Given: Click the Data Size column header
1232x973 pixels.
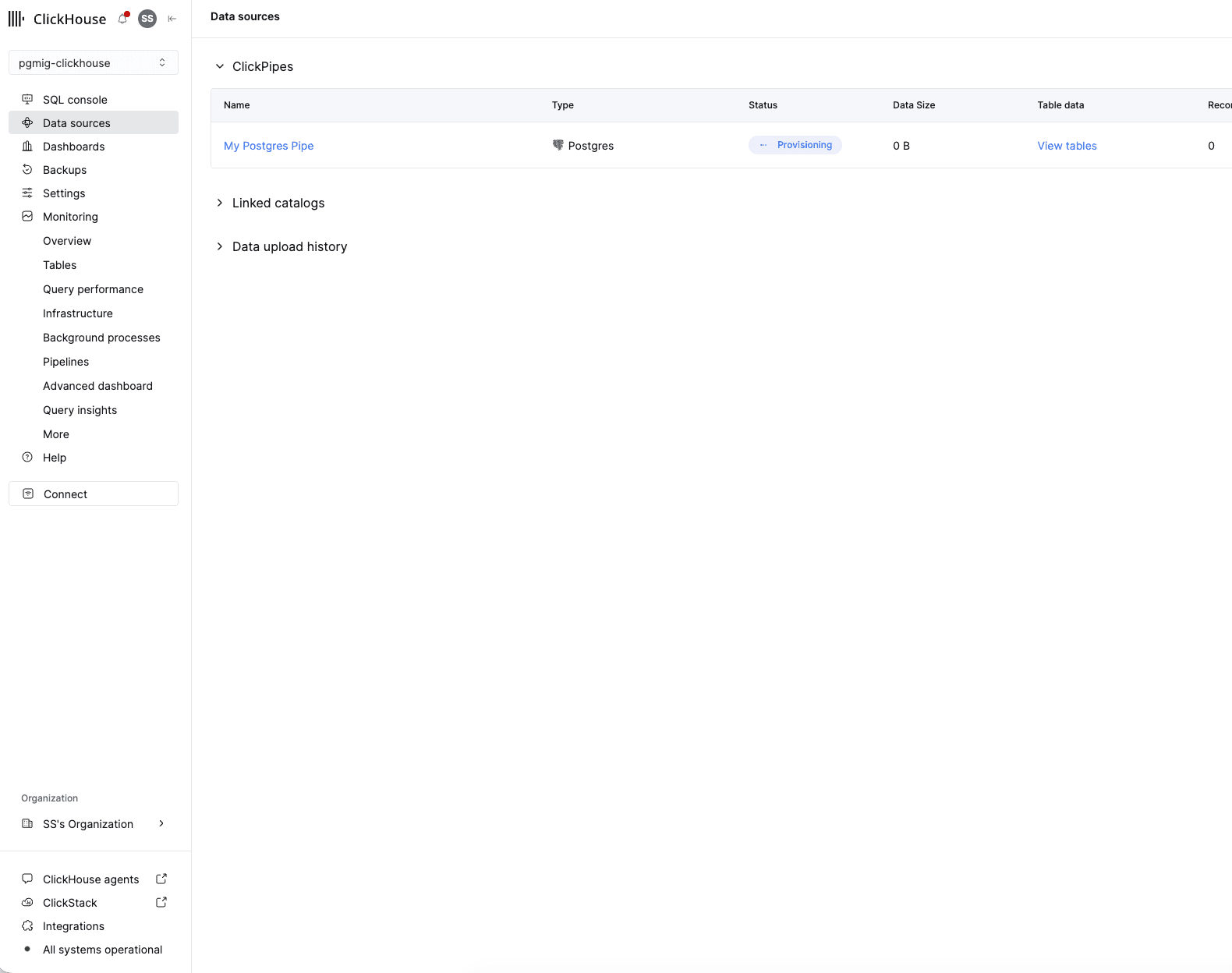Looking at the screenshot, I should [x=914, y=105].
